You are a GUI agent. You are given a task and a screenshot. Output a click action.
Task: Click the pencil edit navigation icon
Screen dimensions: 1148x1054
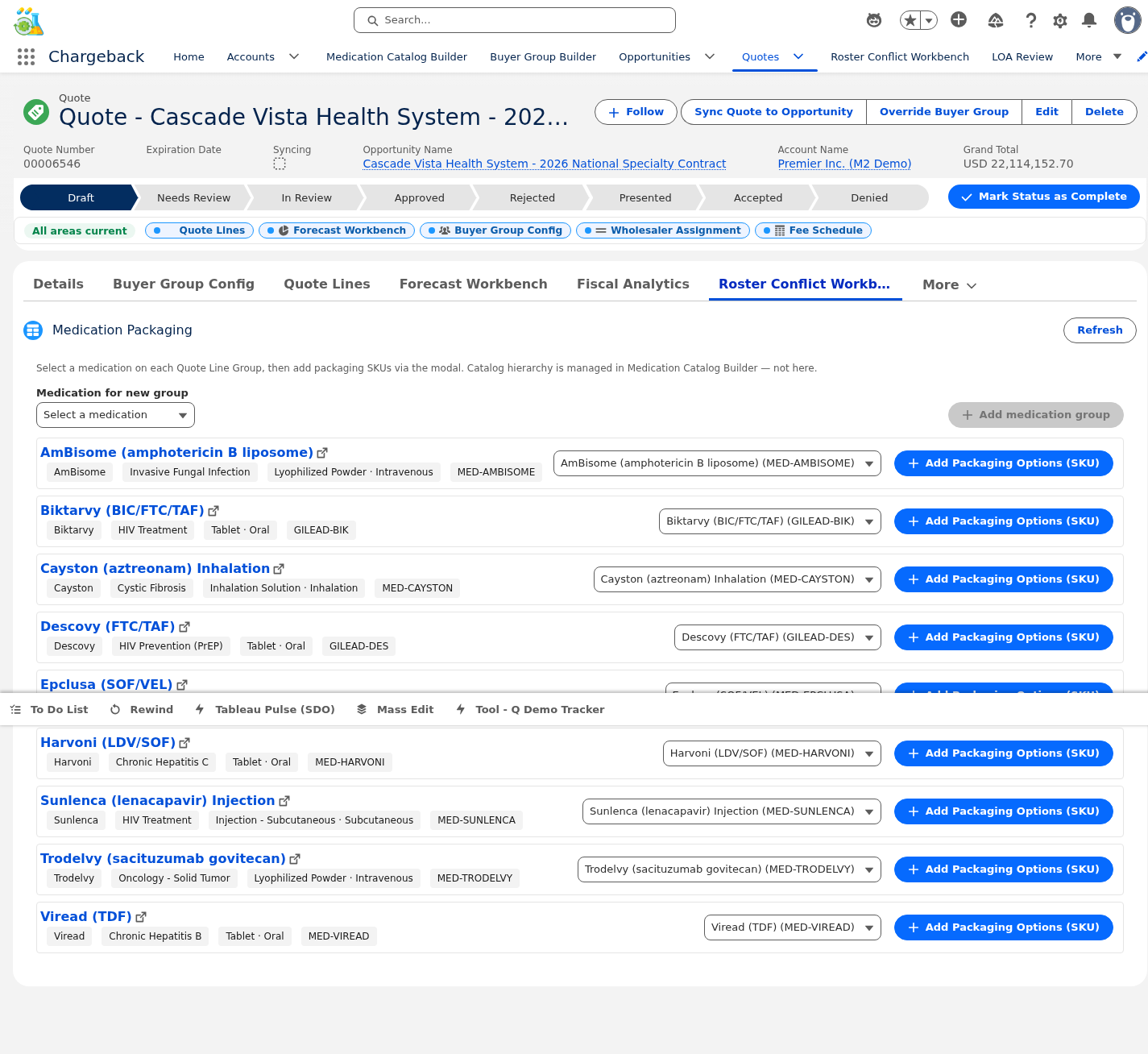coord(1142,56)
